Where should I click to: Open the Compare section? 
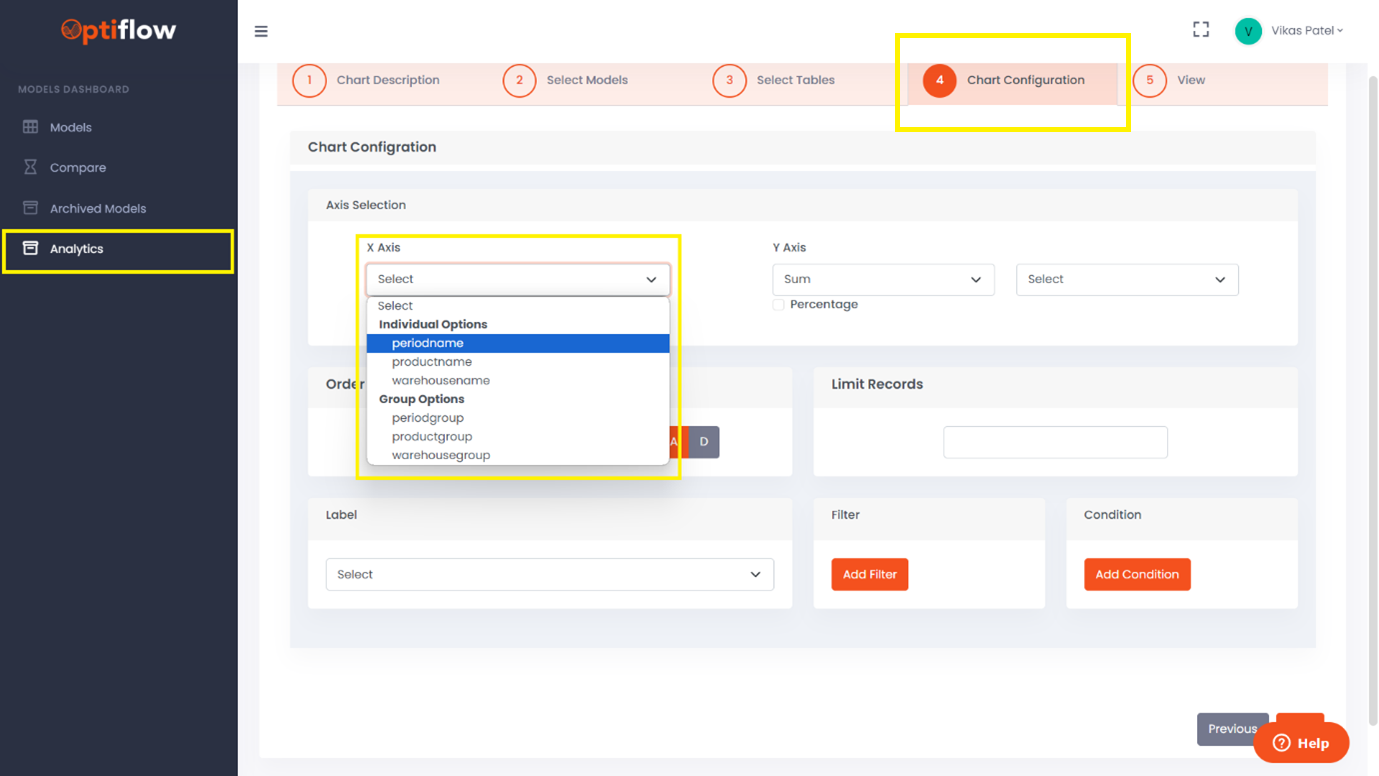pyautogui.click(x=78, y=167)
